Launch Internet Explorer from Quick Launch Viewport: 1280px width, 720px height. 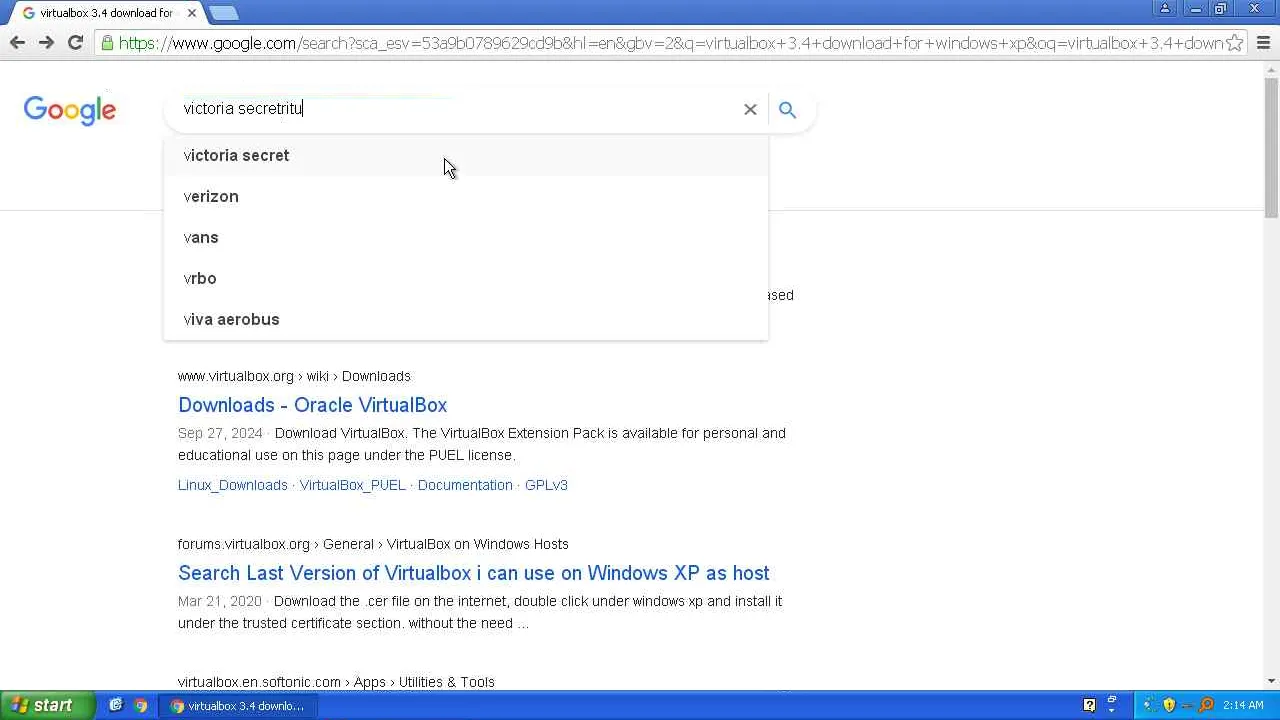pos(116,705)
